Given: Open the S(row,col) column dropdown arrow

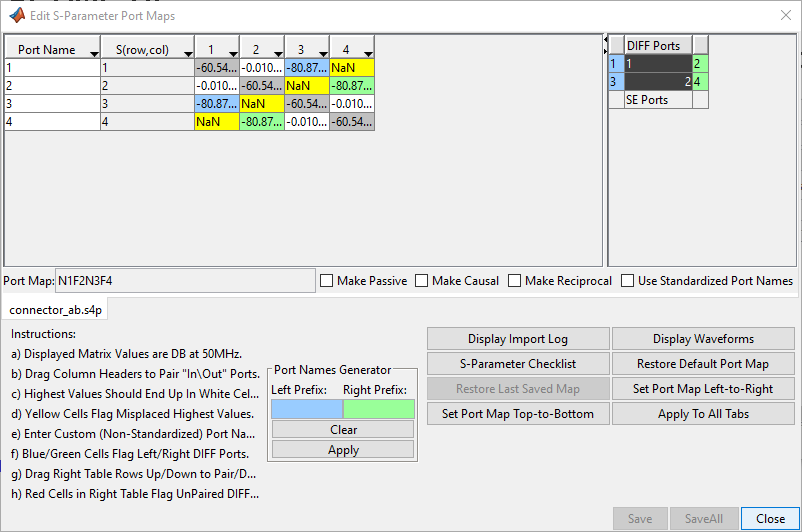Looking at the screenshot, I should pyautogui.click(x=188, y=54).
